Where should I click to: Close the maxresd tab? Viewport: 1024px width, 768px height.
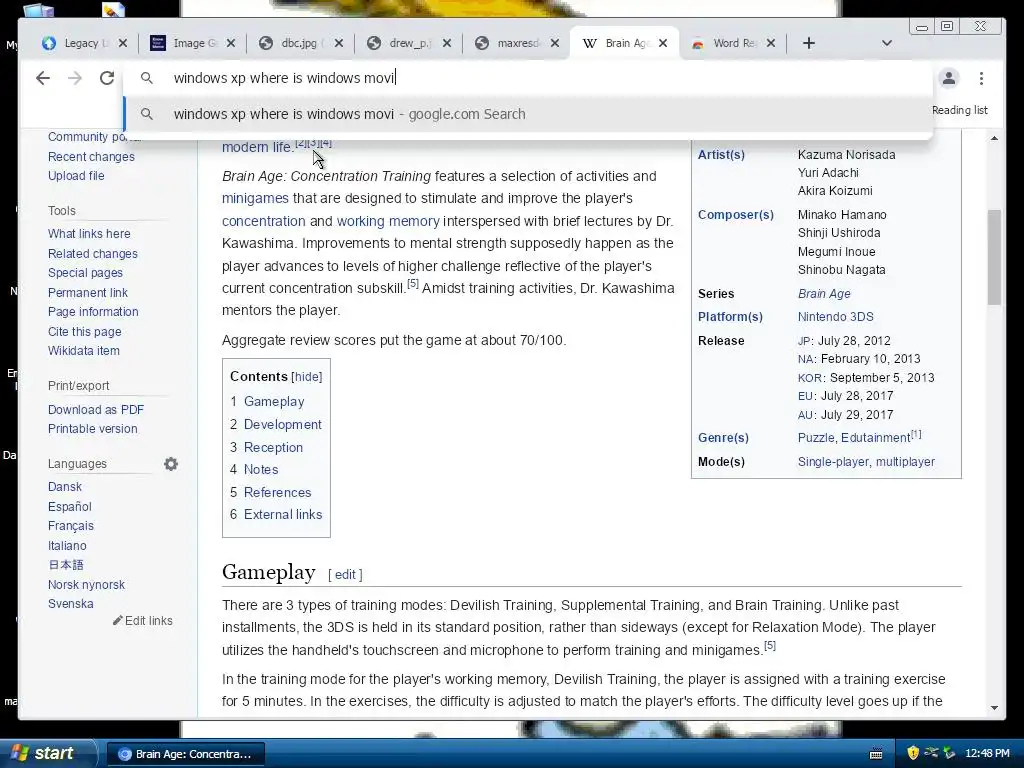554,43
